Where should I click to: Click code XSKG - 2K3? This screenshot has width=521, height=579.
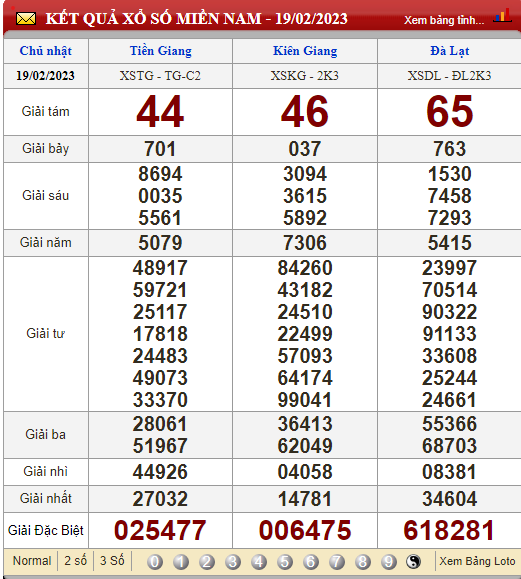coord(305,76)
